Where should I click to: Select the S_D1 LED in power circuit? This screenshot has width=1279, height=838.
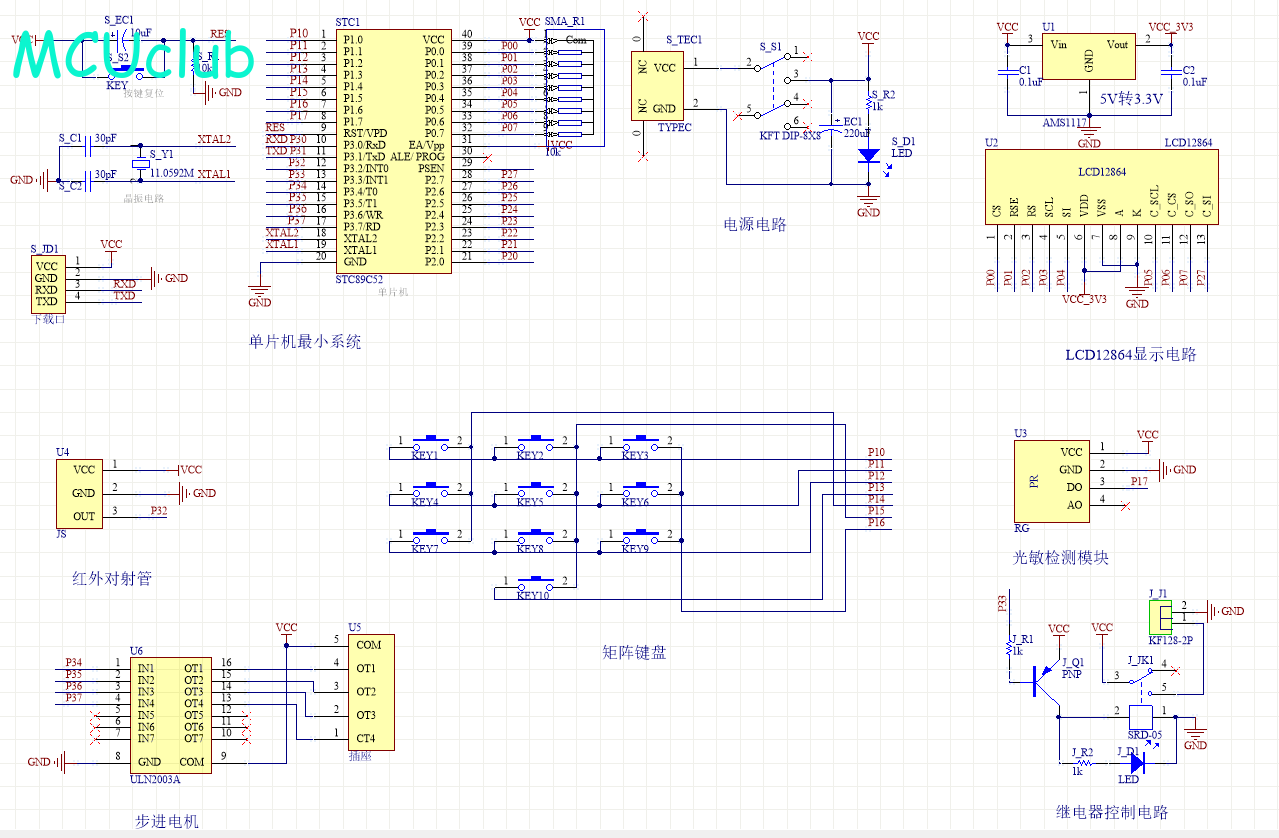(868, 156)
